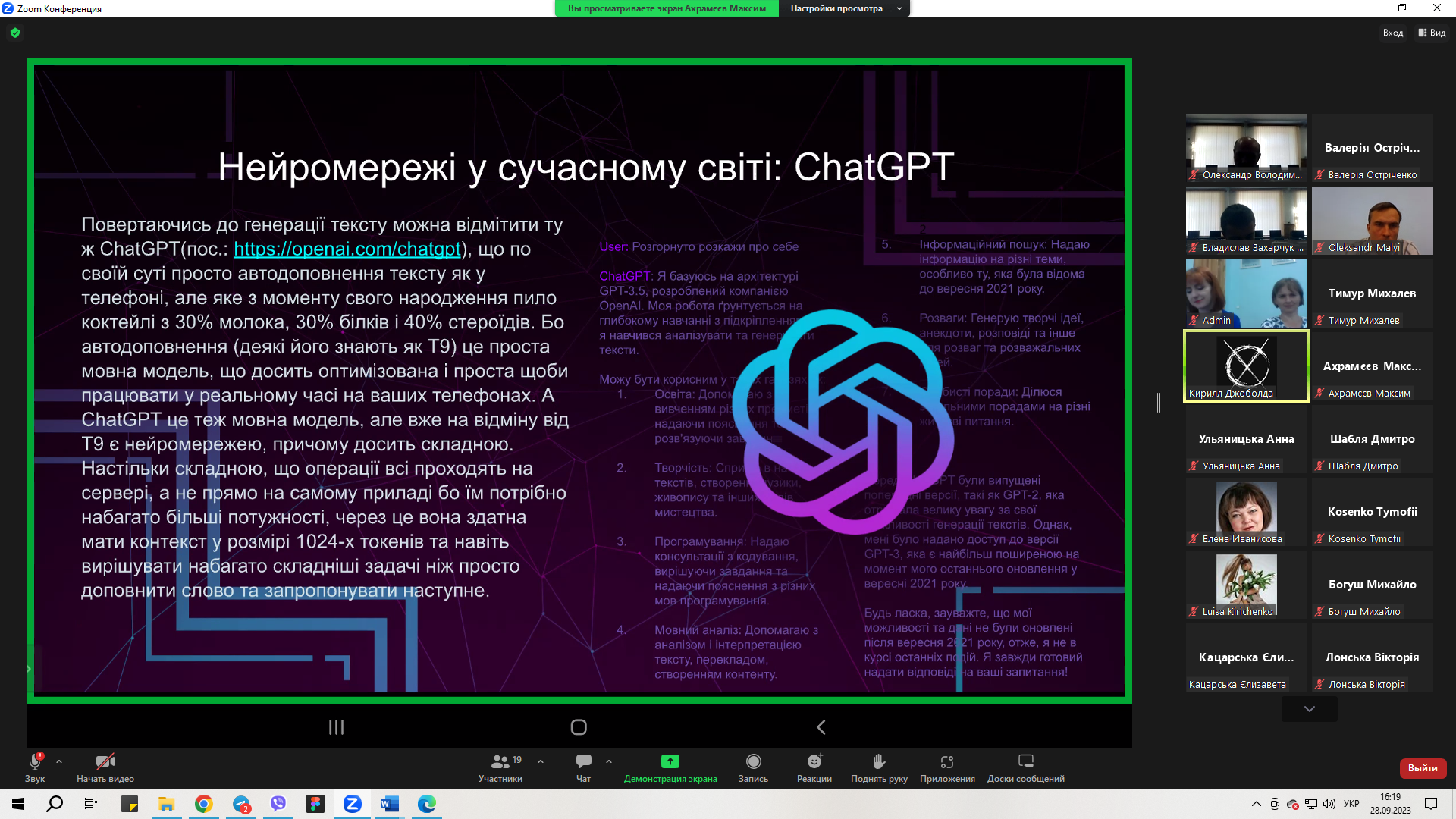The image size is (1456, 819).
Task: Click the green encryption shield icon
Action: (15, 33)
